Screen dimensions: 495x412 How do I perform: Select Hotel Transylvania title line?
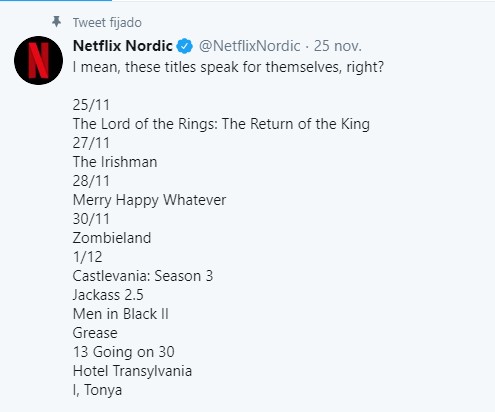pyautogui.click(x=132, y=371)
